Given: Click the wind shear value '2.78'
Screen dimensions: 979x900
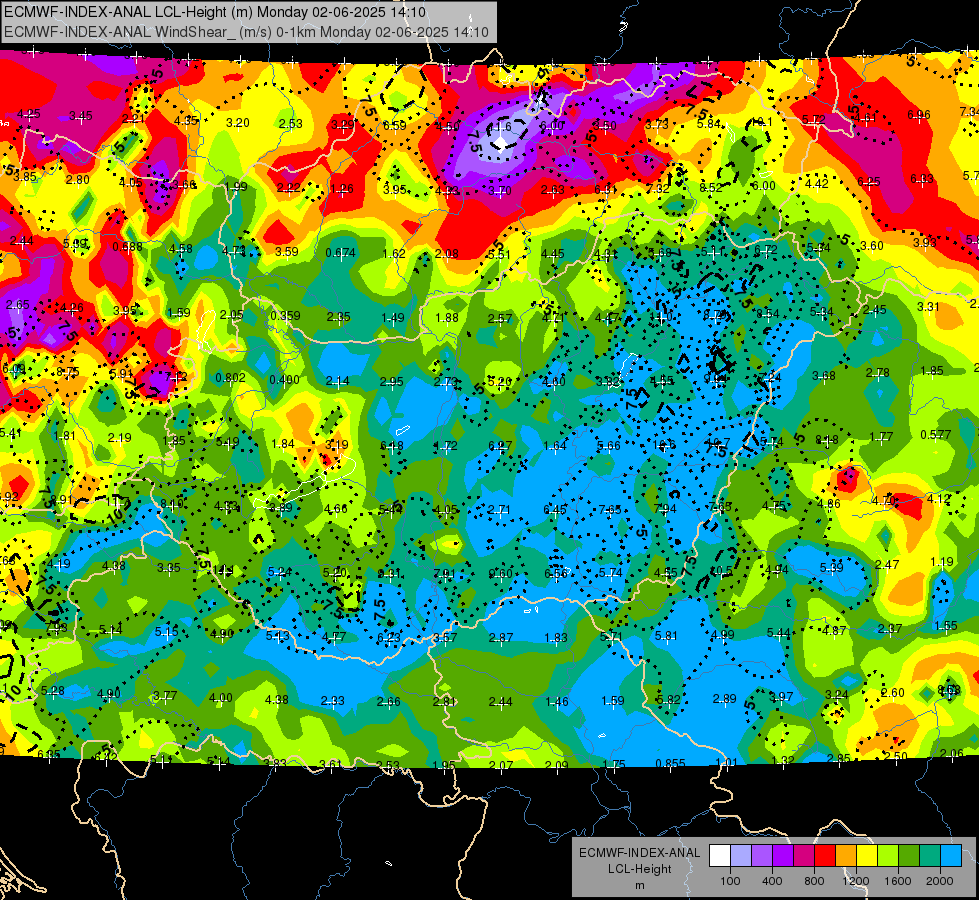Looking at the screenshot, I should click(878, 373).
